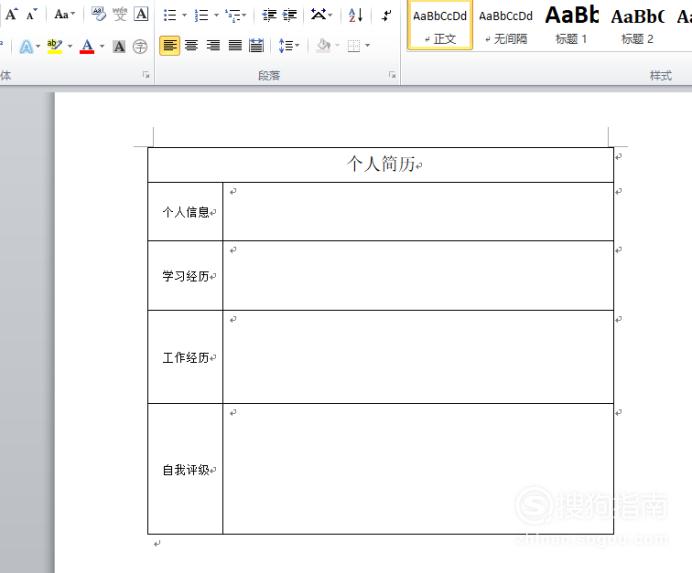Click the Line Spacing icon
Screen dimensions: 692x573
pyautogui.click(x=286, y=45)
